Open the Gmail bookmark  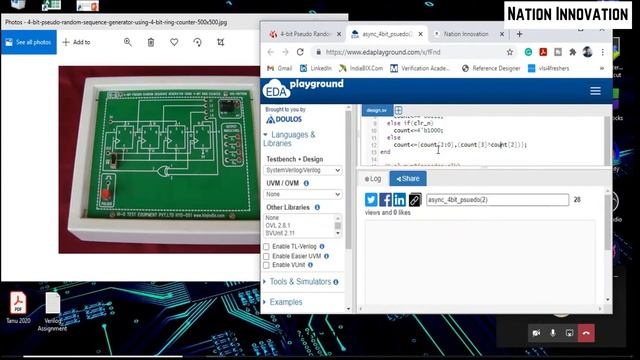(x=280, y=69)
